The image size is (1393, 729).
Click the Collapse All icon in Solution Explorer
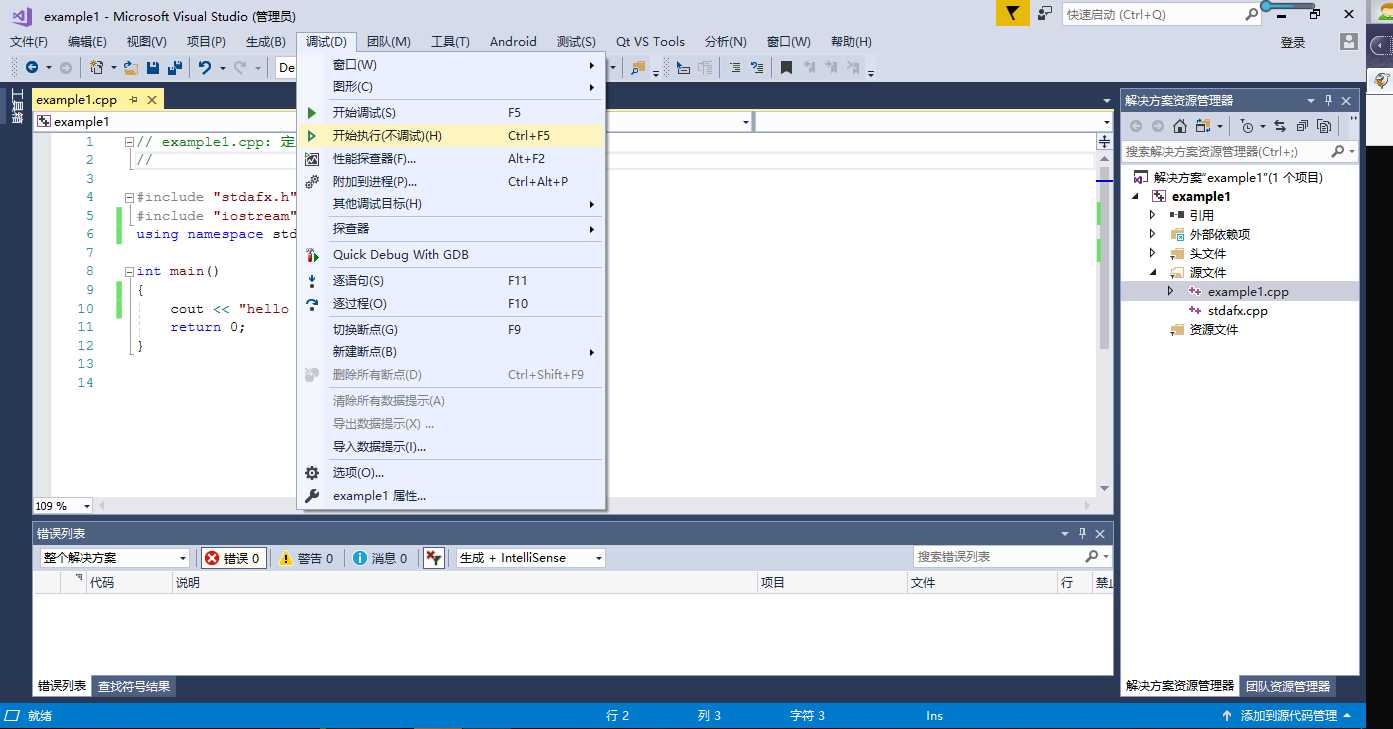pos(1302,126)
